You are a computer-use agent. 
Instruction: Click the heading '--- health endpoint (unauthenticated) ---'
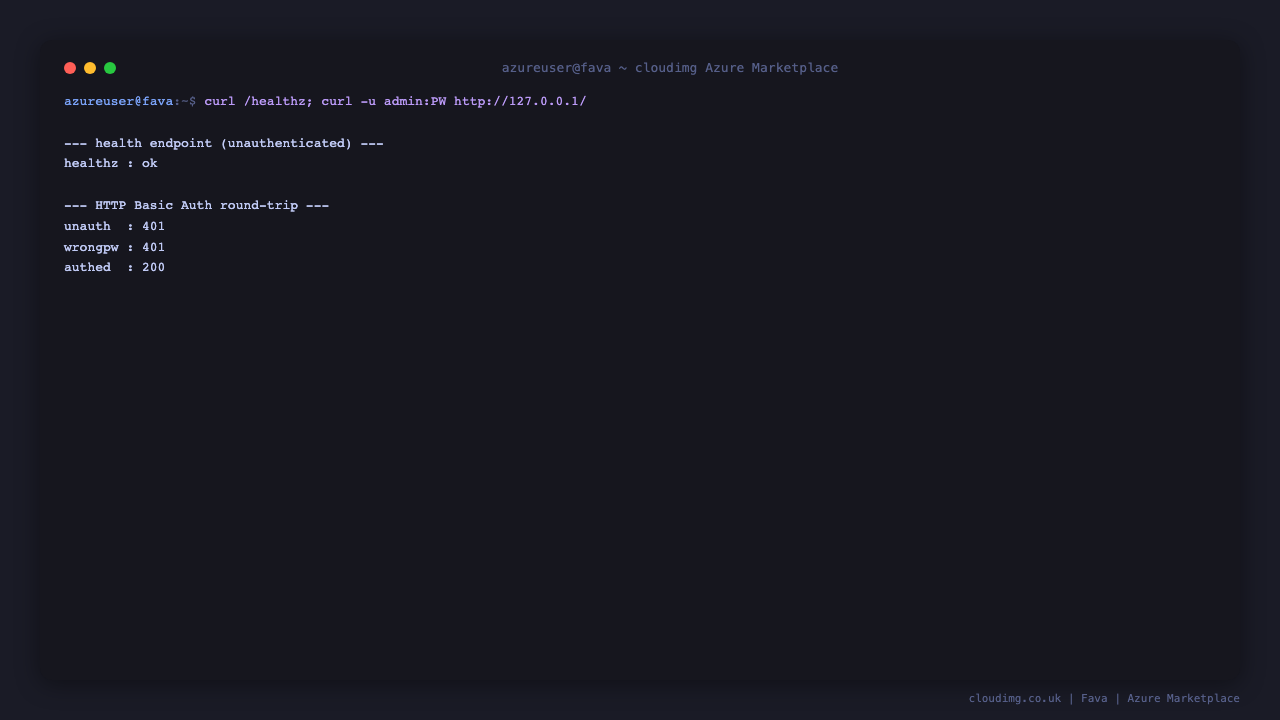(x=224, y=143)
